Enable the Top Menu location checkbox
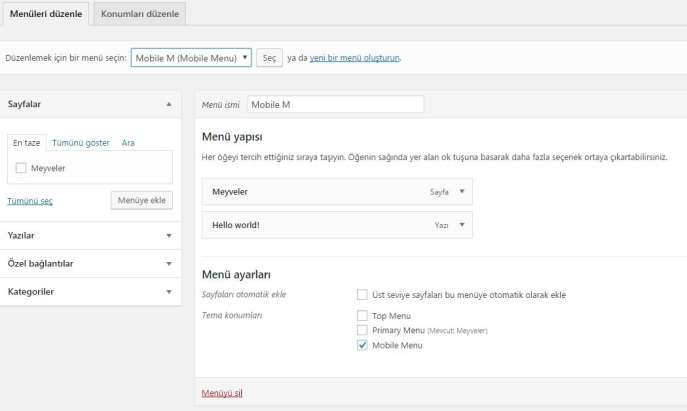The height and width of the screenshot is (411, 687). 362,315
